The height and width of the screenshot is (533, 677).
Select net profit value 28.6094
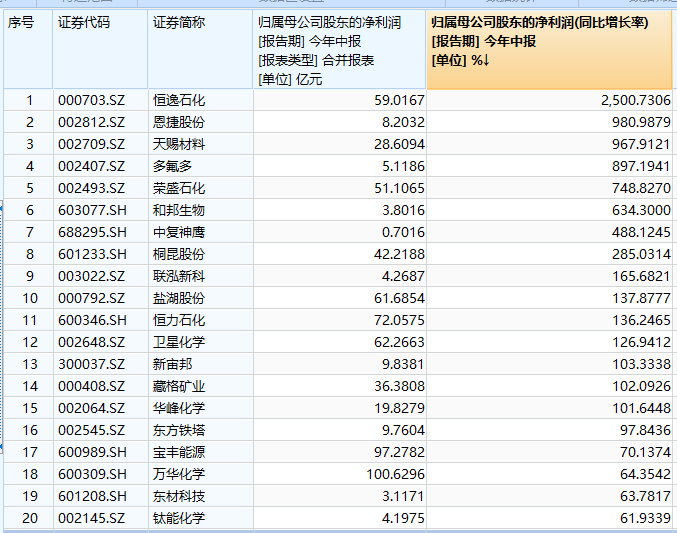point(339,144)
